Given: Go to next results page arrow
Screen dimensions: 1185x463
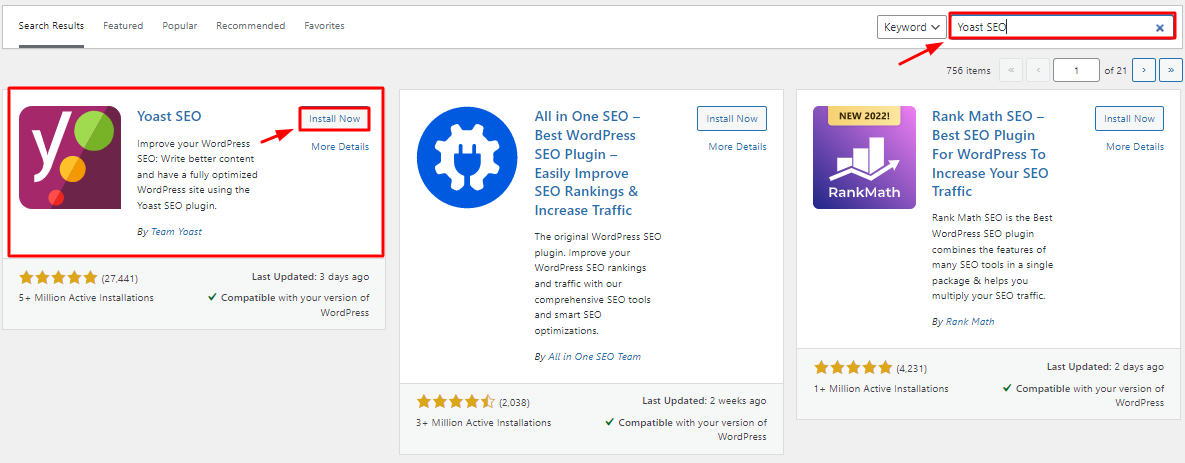Looking at the screenshot, I should [x=1144, y=70].
